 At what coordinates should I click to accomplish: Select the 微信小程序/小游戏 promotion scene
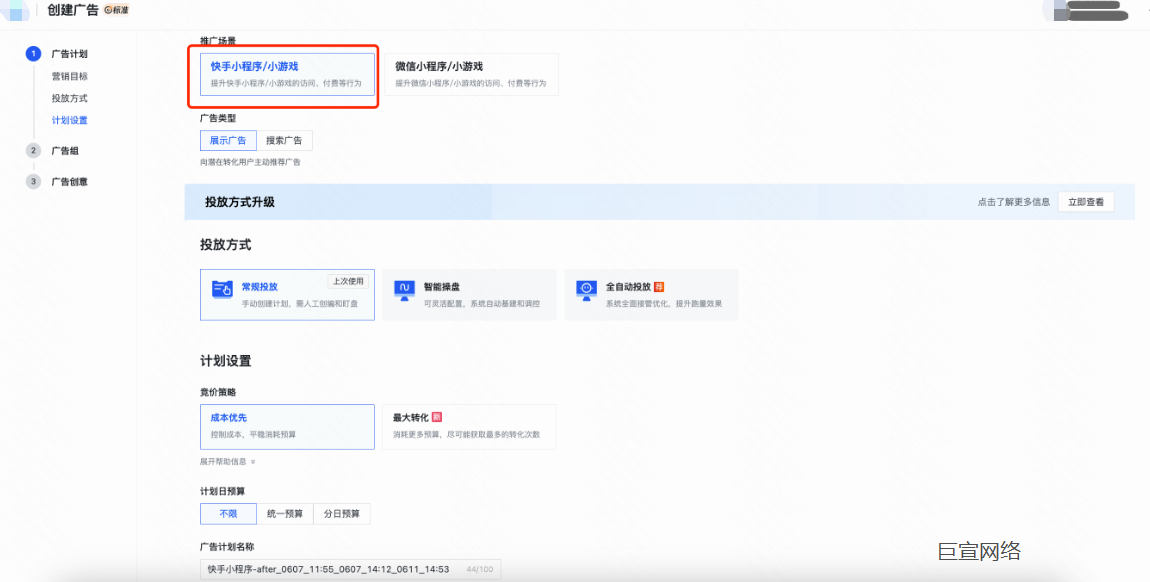(470, 73)
